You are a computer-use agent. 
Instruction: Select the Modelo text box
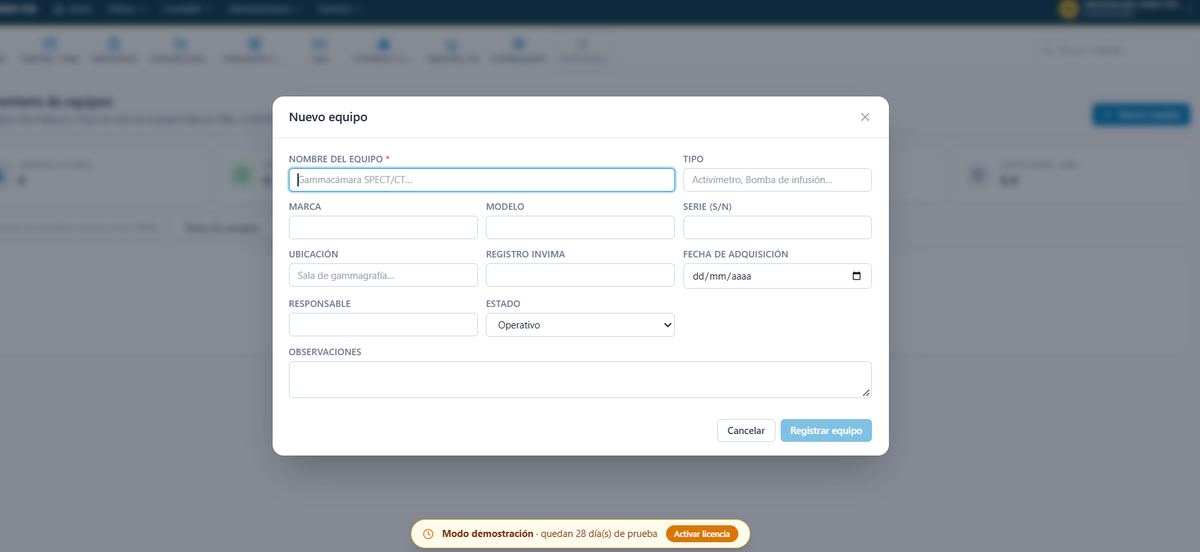580,227
